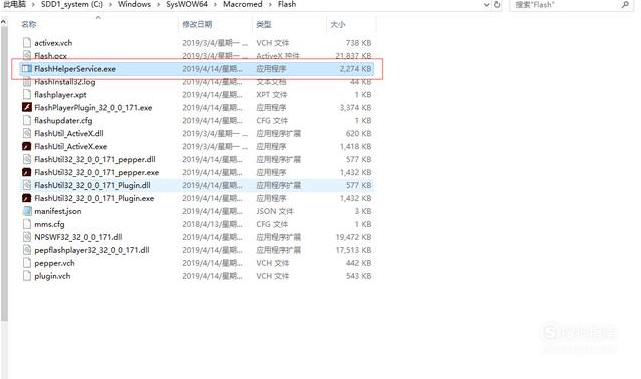Sort by 大小 column header

pos(338,24)
